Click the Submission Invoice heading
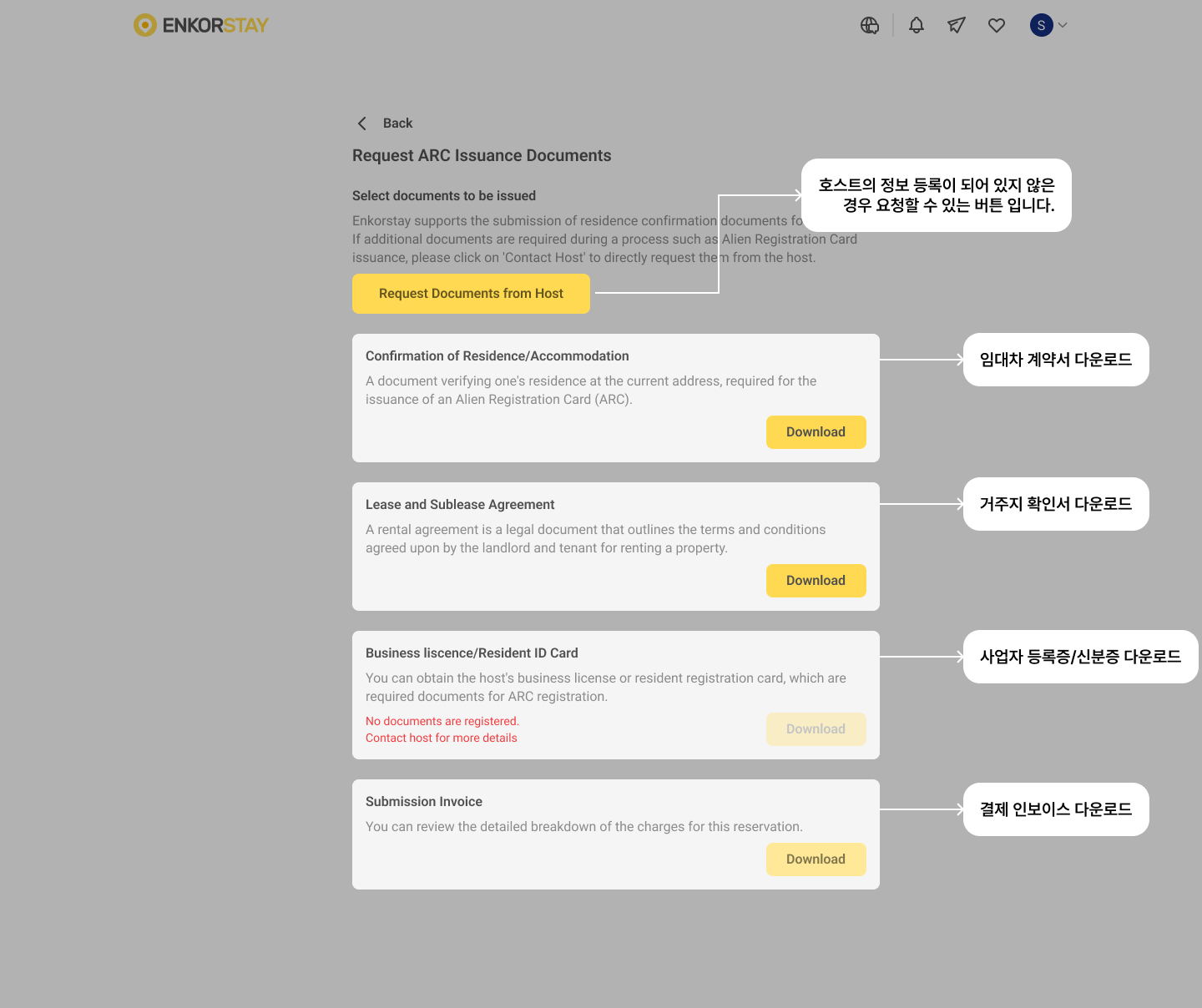This screenshot has width=1202, height=1008. [424, 802]
